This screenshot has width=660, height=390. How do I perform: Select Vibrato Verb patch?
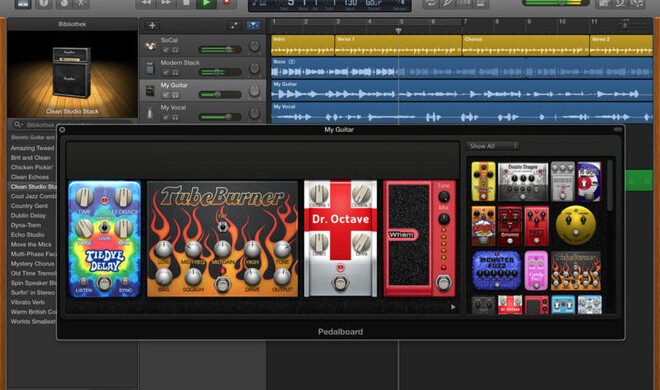(x=27, y=302)
